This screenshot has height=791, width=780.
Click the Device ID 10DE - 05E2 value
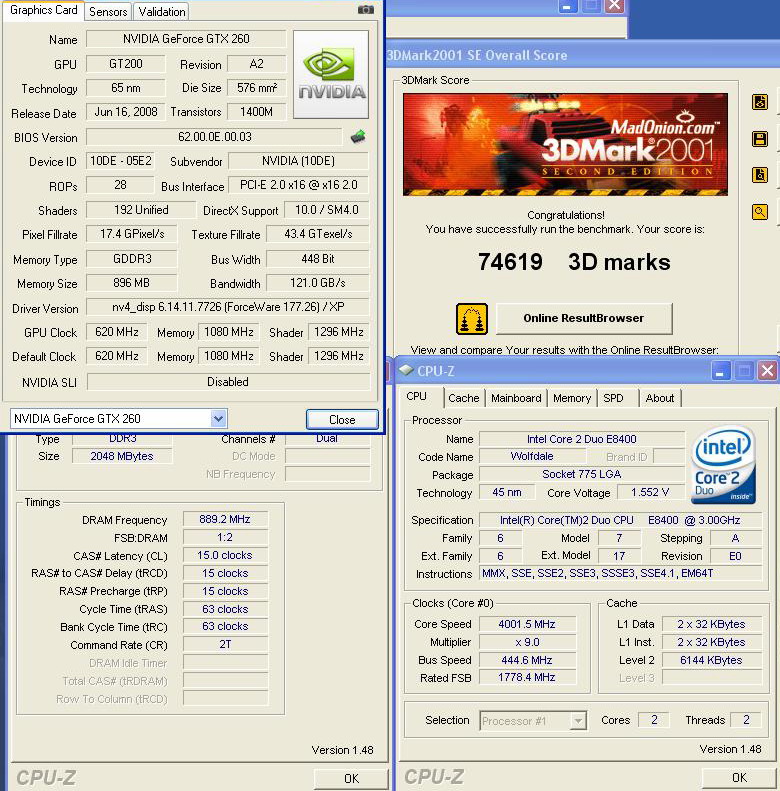121,161
